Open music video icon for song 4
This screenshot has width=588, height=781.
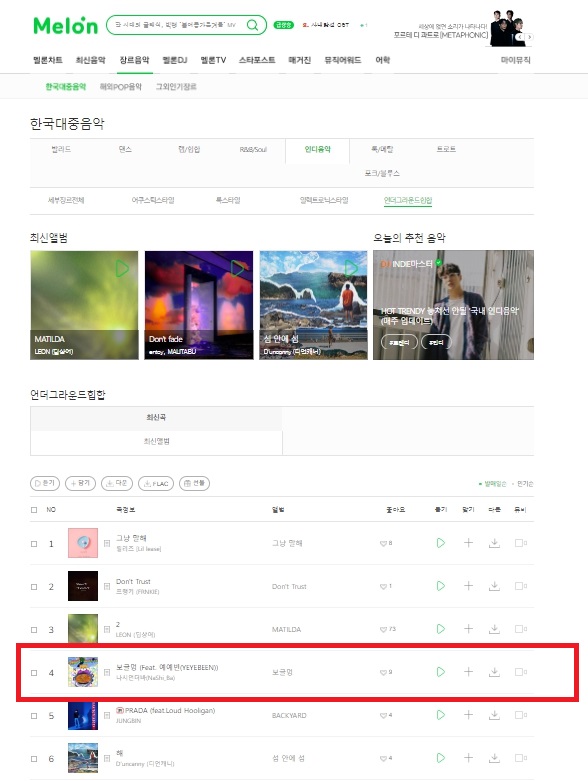[520, 672]
